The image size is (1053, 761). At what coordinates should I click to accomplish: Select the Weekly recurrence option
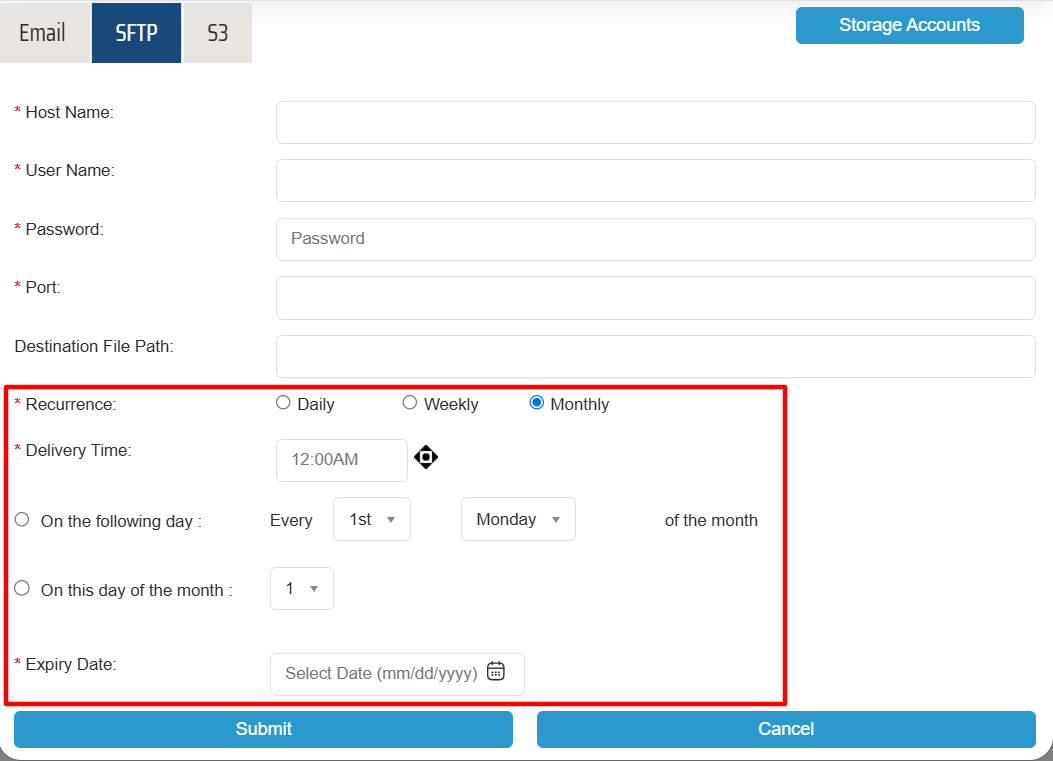pyautogui.click(x=410, y=403)
